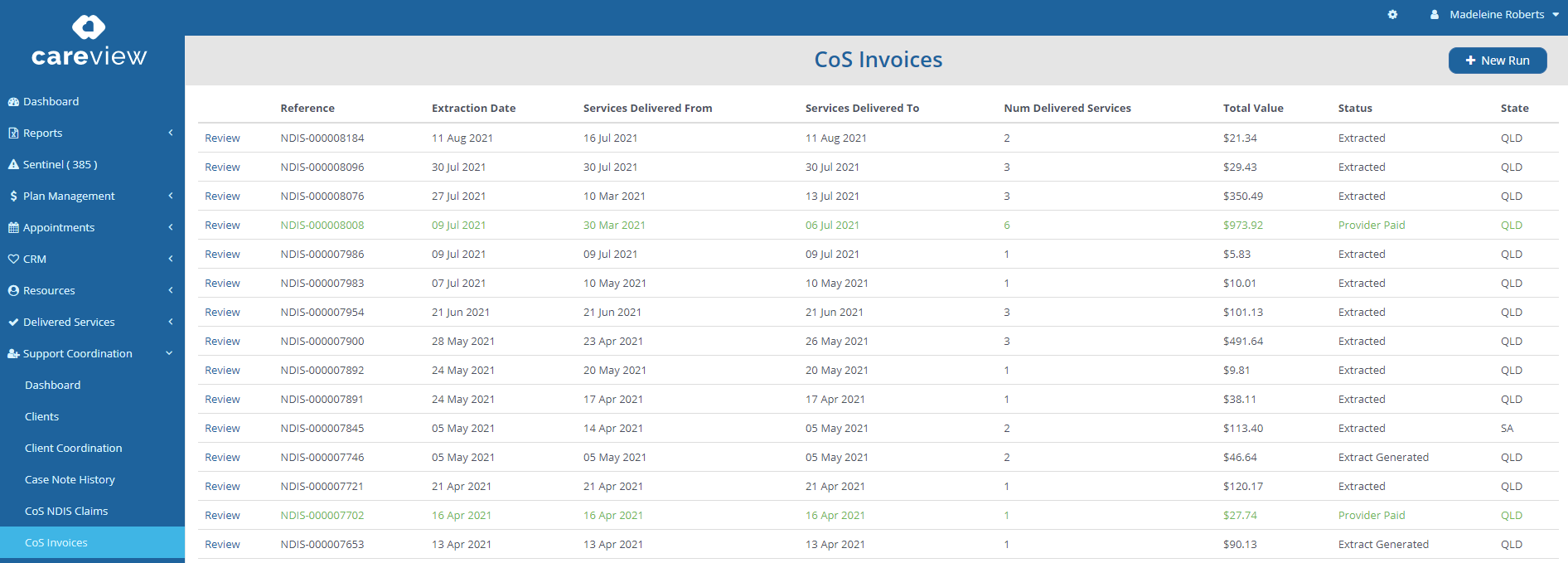Collapse the Support Coordination chevron
1568x563 pixels.
tap(170, 353)
